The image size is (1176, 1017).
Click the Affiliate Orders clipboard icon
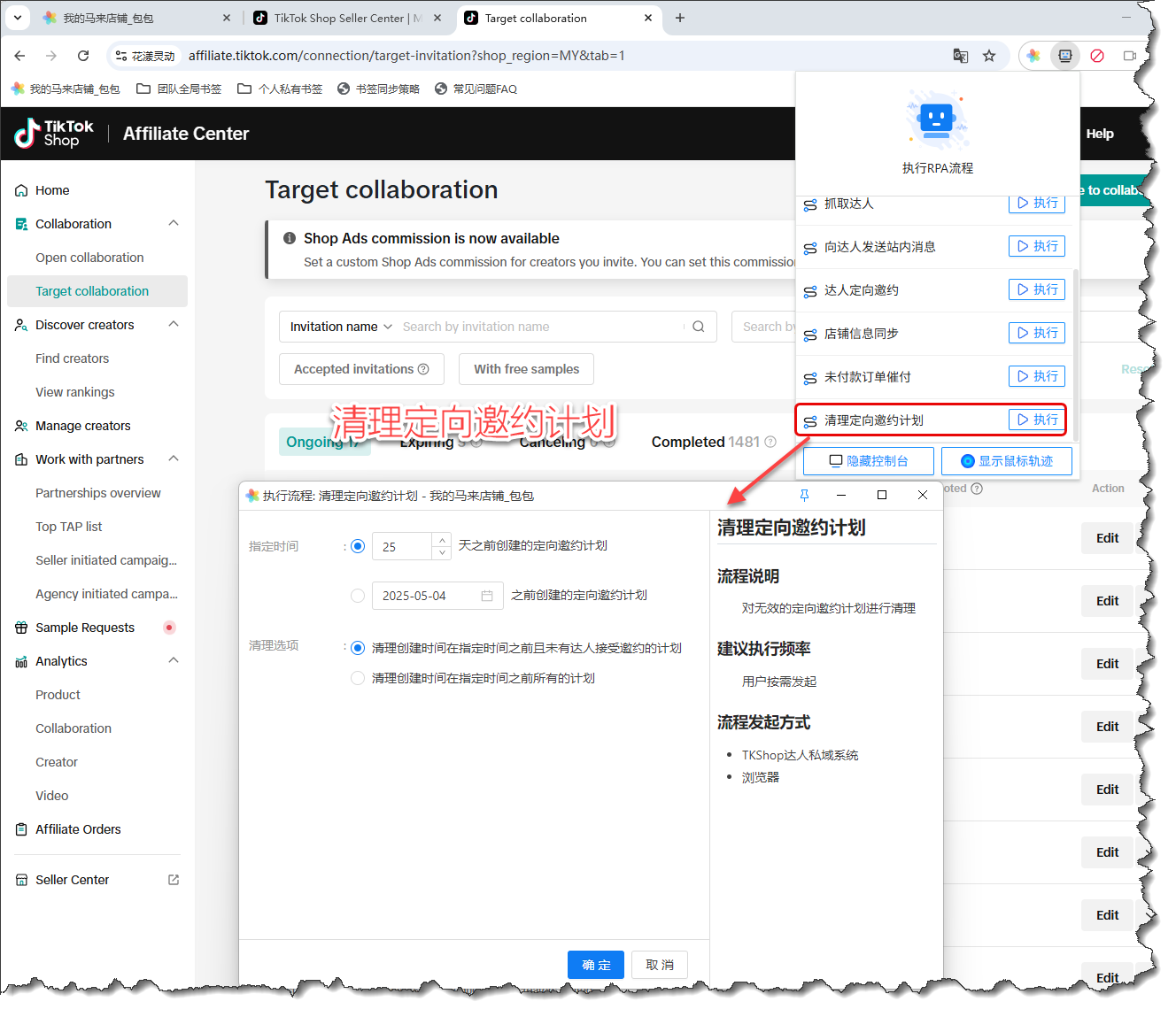(21, 829)
